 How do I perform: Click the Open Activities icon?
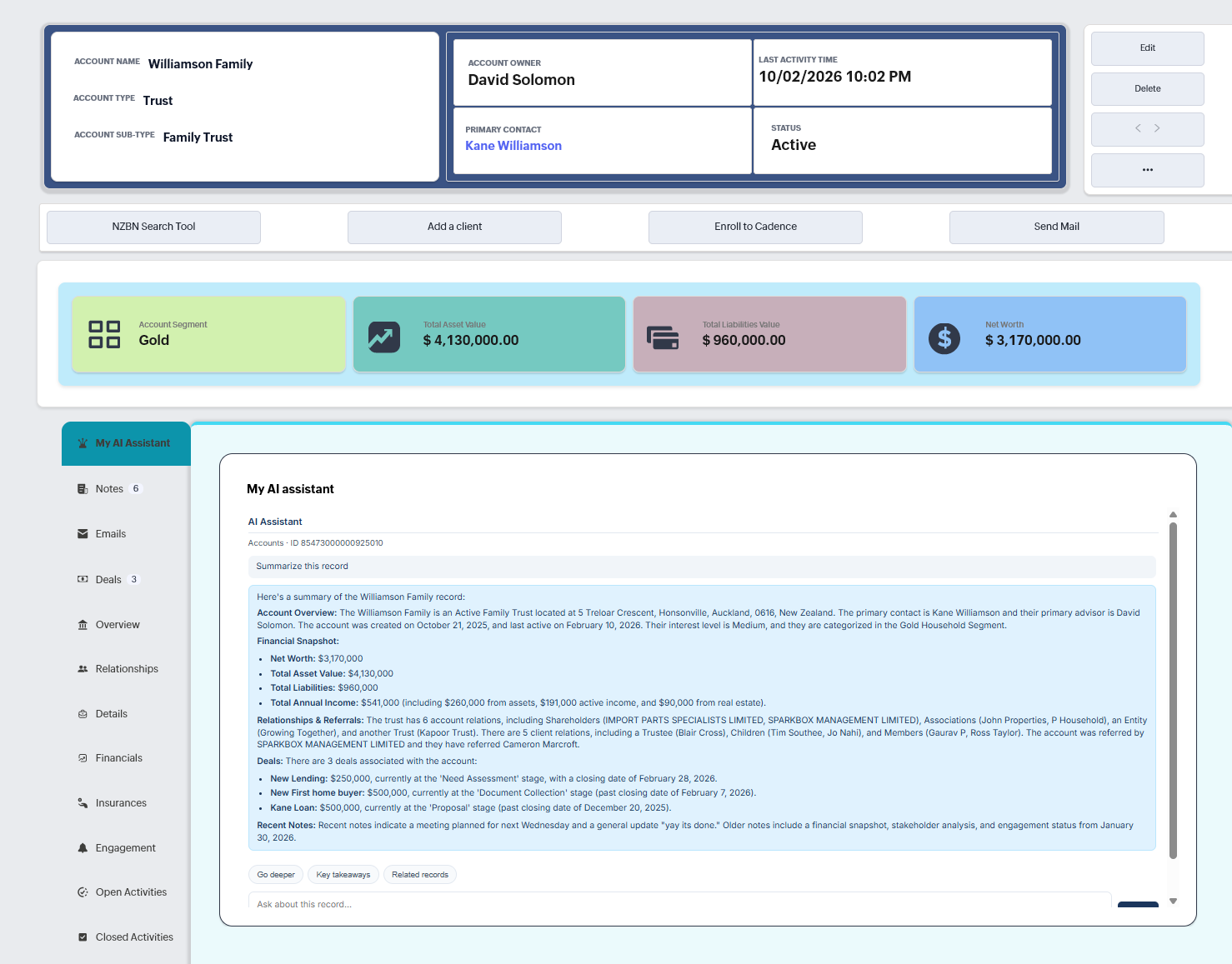pyautogui.click(x=83, y=892)
